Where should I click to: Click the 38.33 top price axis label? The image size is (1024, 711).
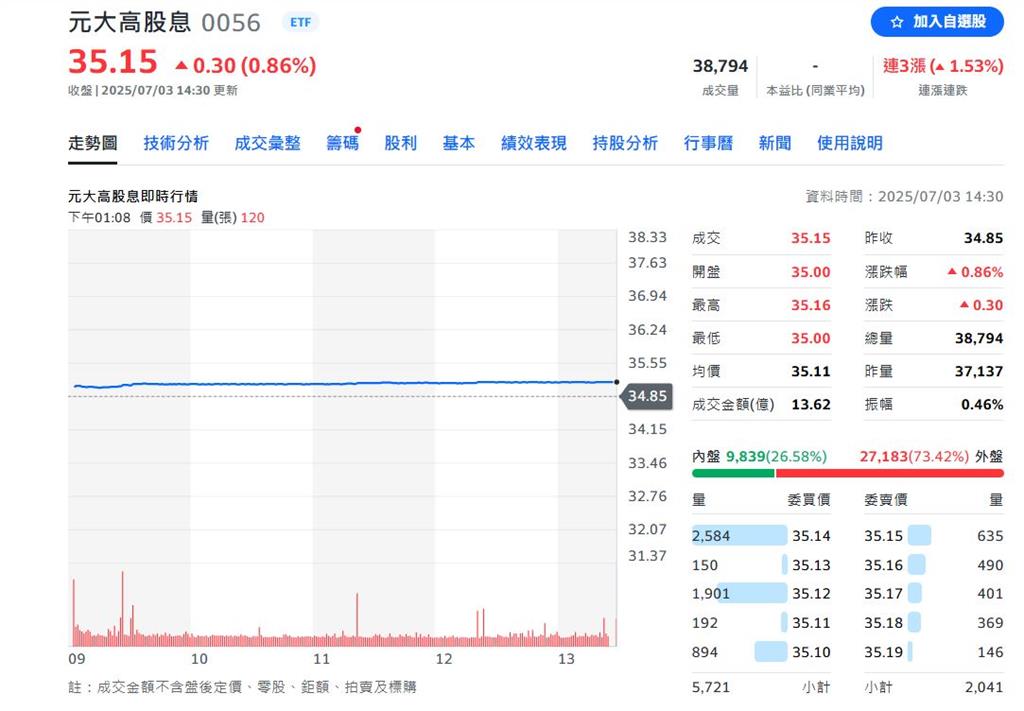click(x=647, y=238)
